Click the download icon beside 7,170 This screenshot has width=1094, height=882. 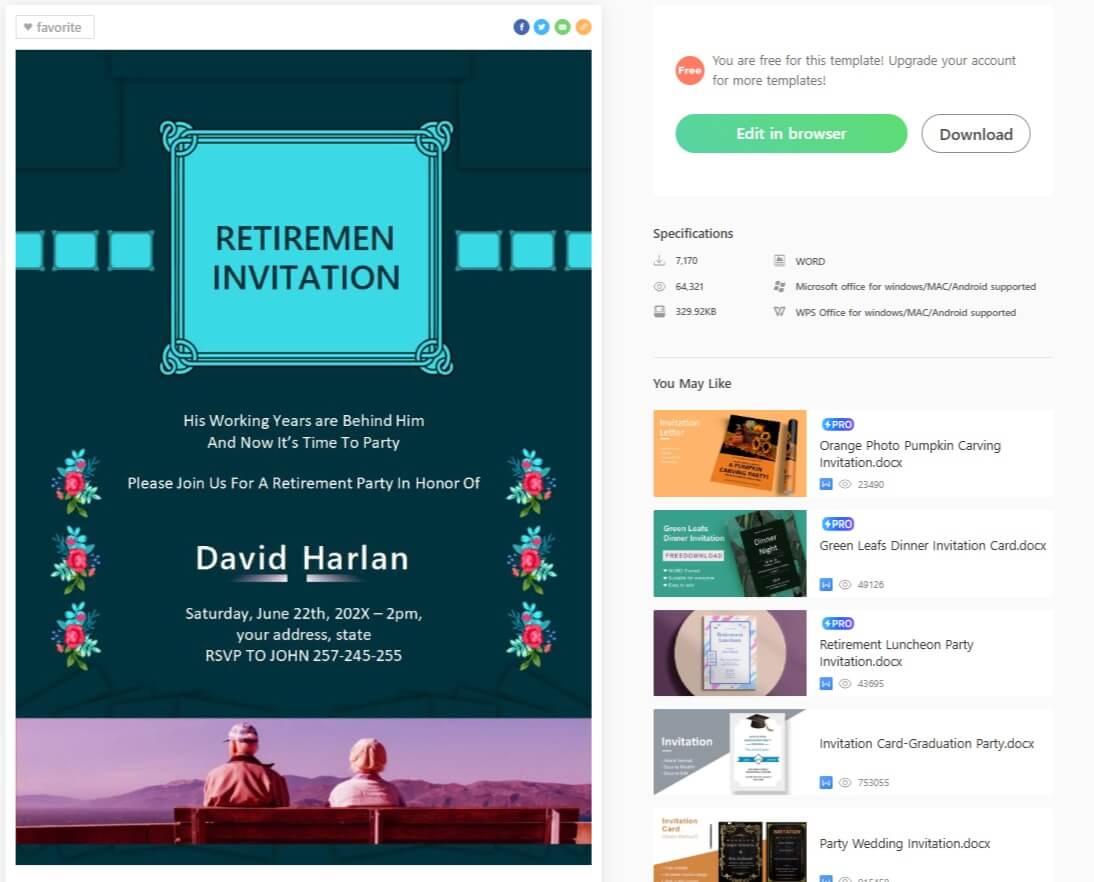click(659, 259)
